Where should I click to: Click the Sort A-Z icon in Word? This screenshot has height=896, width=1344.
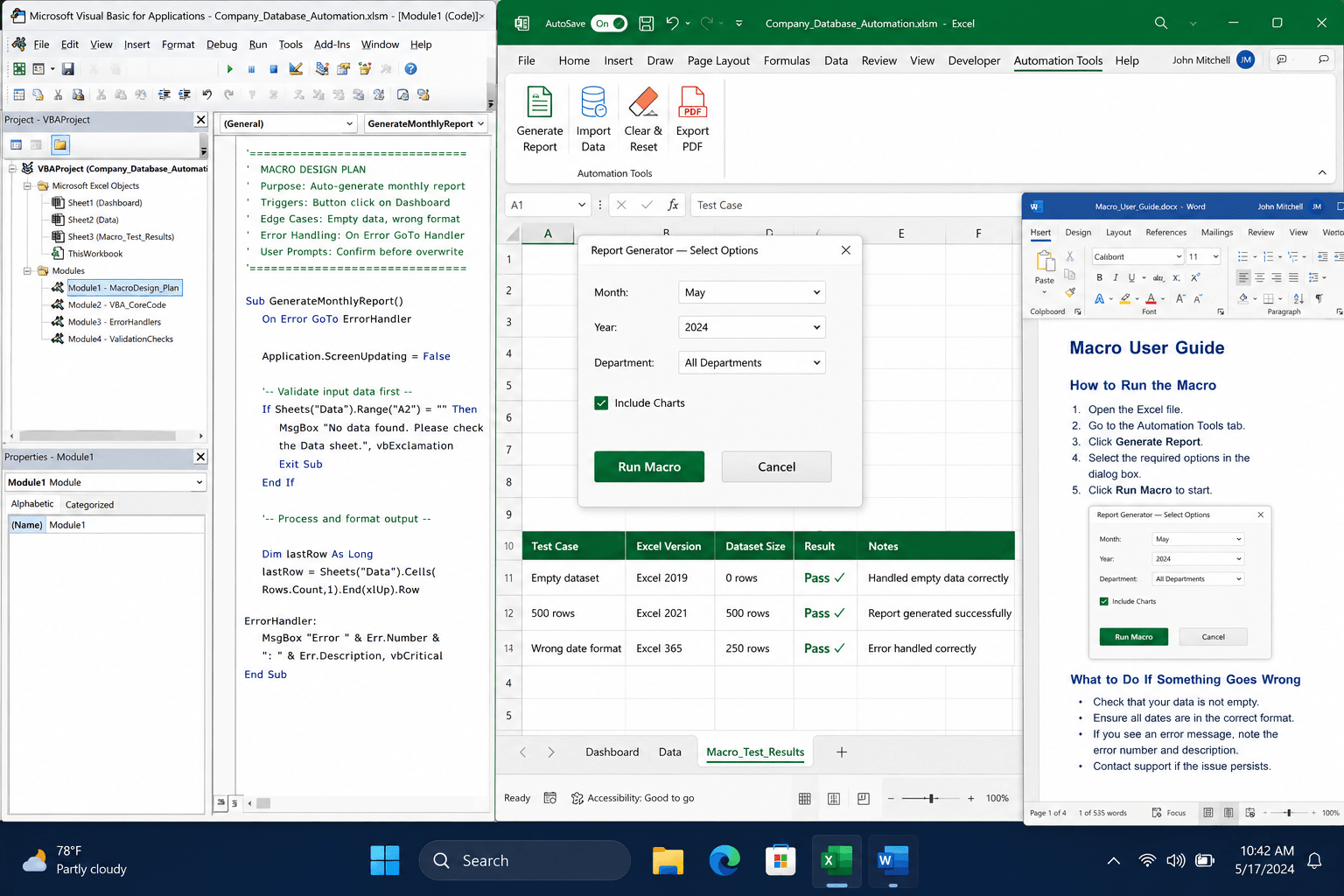pyautogui.click(x=1298, y=298)
